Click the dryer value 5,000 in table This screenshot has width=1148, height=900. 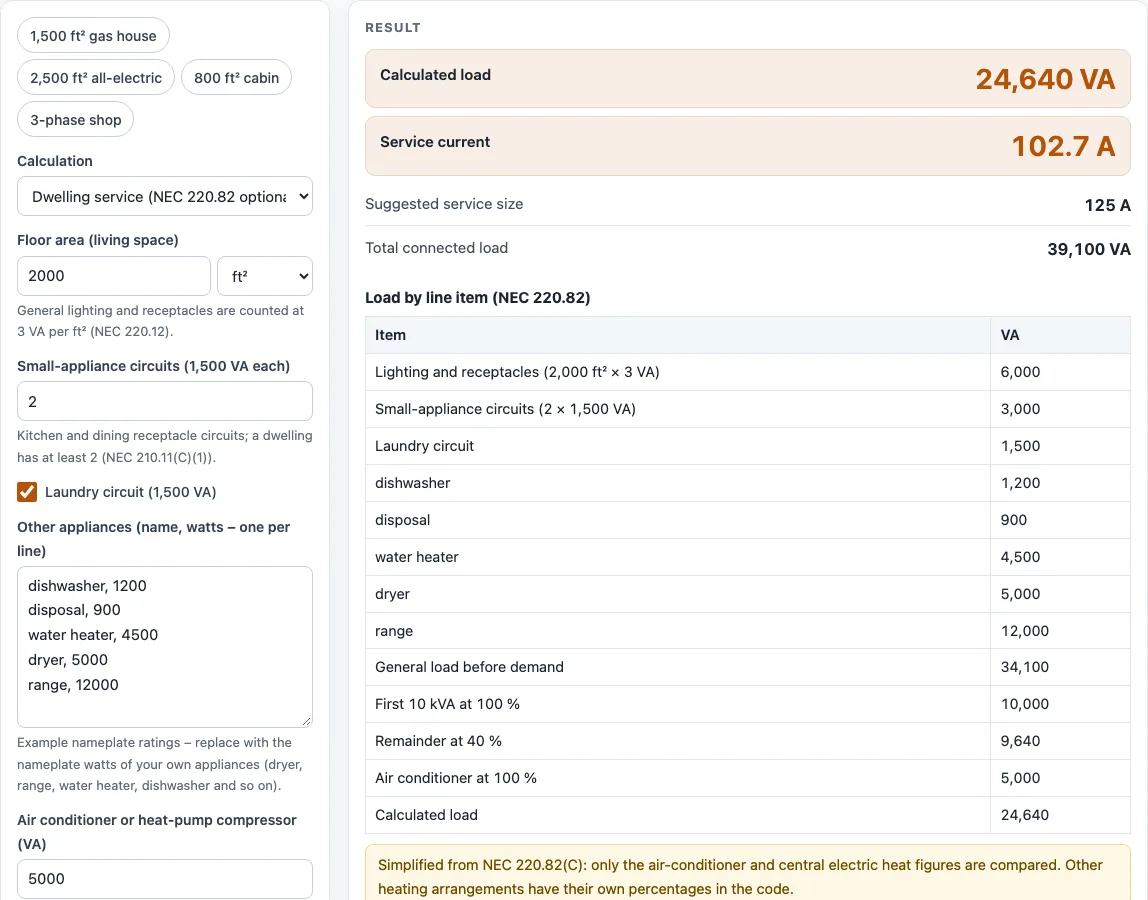[1020, 594]
